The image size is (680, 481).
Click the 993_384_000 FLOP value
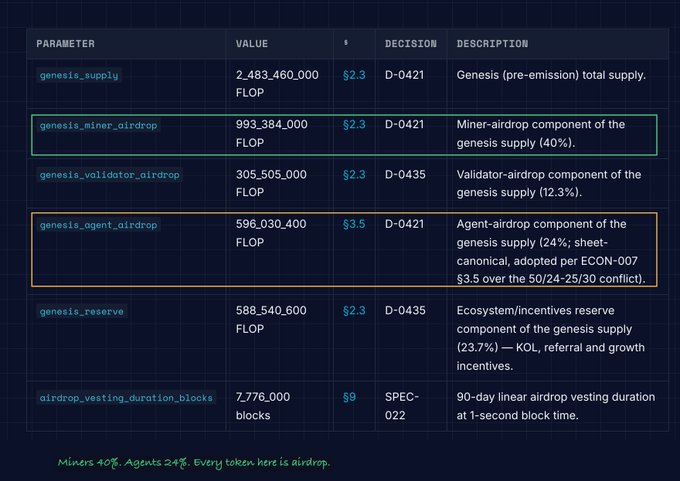click(x=271, y=134)
